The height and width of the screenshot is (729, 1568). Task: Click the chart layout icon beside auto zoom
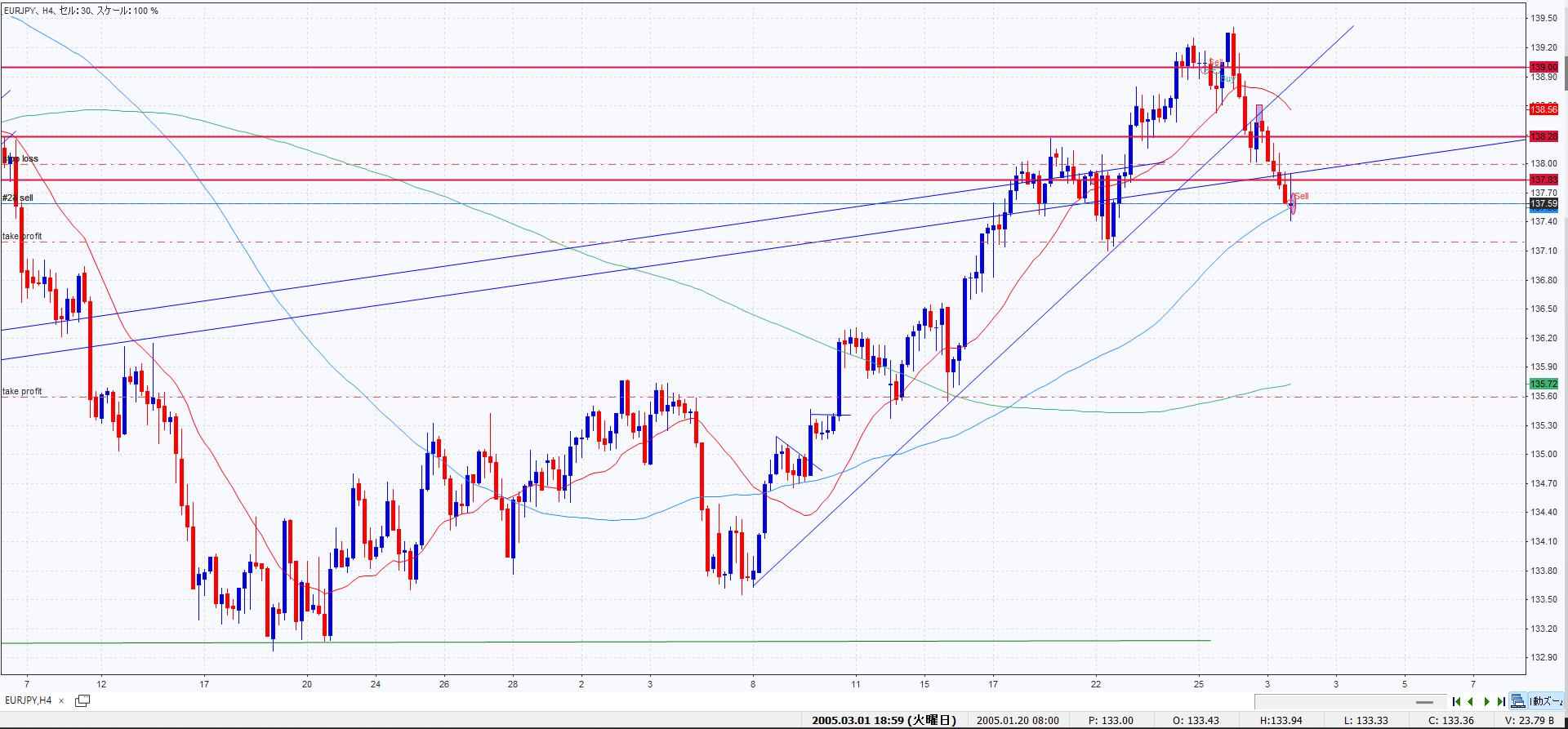click(1517, 701)
